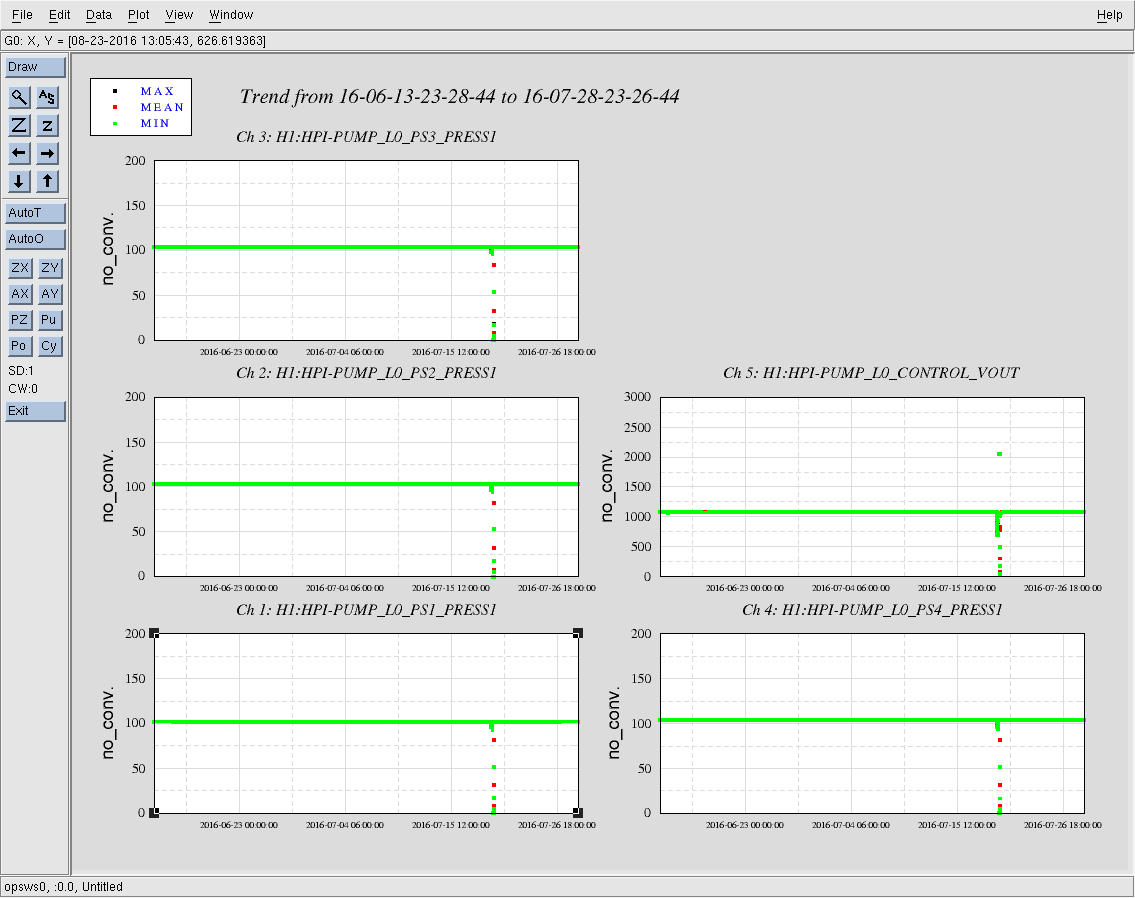The width and height of the screenshot is (1135, 898).
Task: Click the AY autoscale Y button
Action: (x=50, y=294)
